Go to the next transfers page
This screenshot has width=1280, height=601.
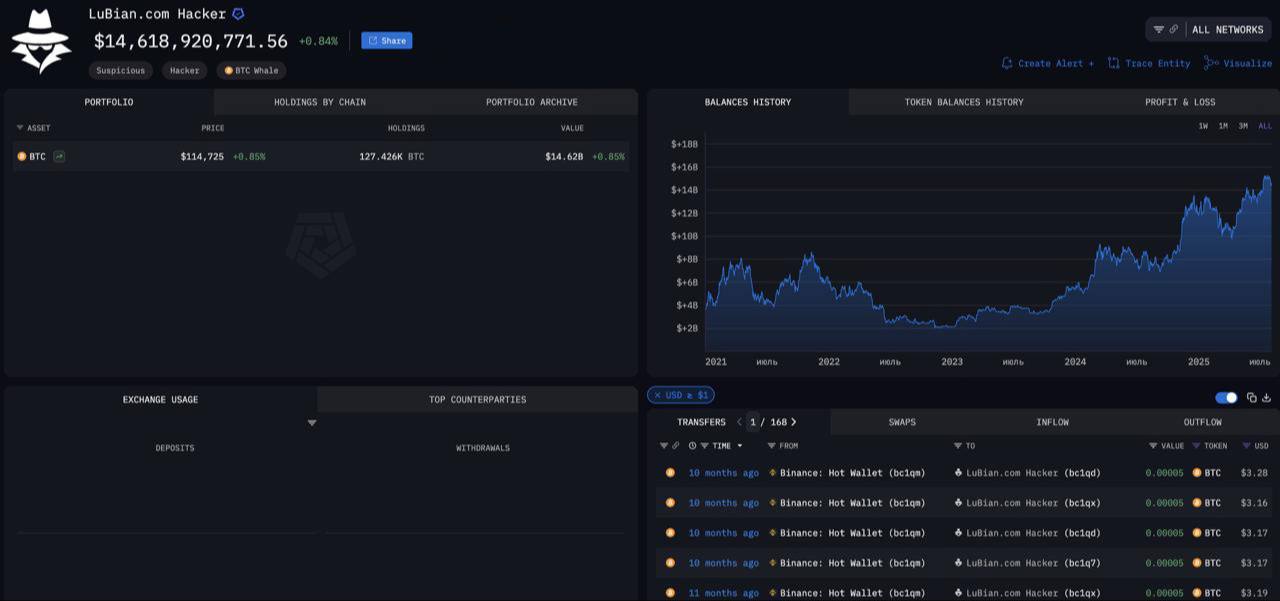794,422
